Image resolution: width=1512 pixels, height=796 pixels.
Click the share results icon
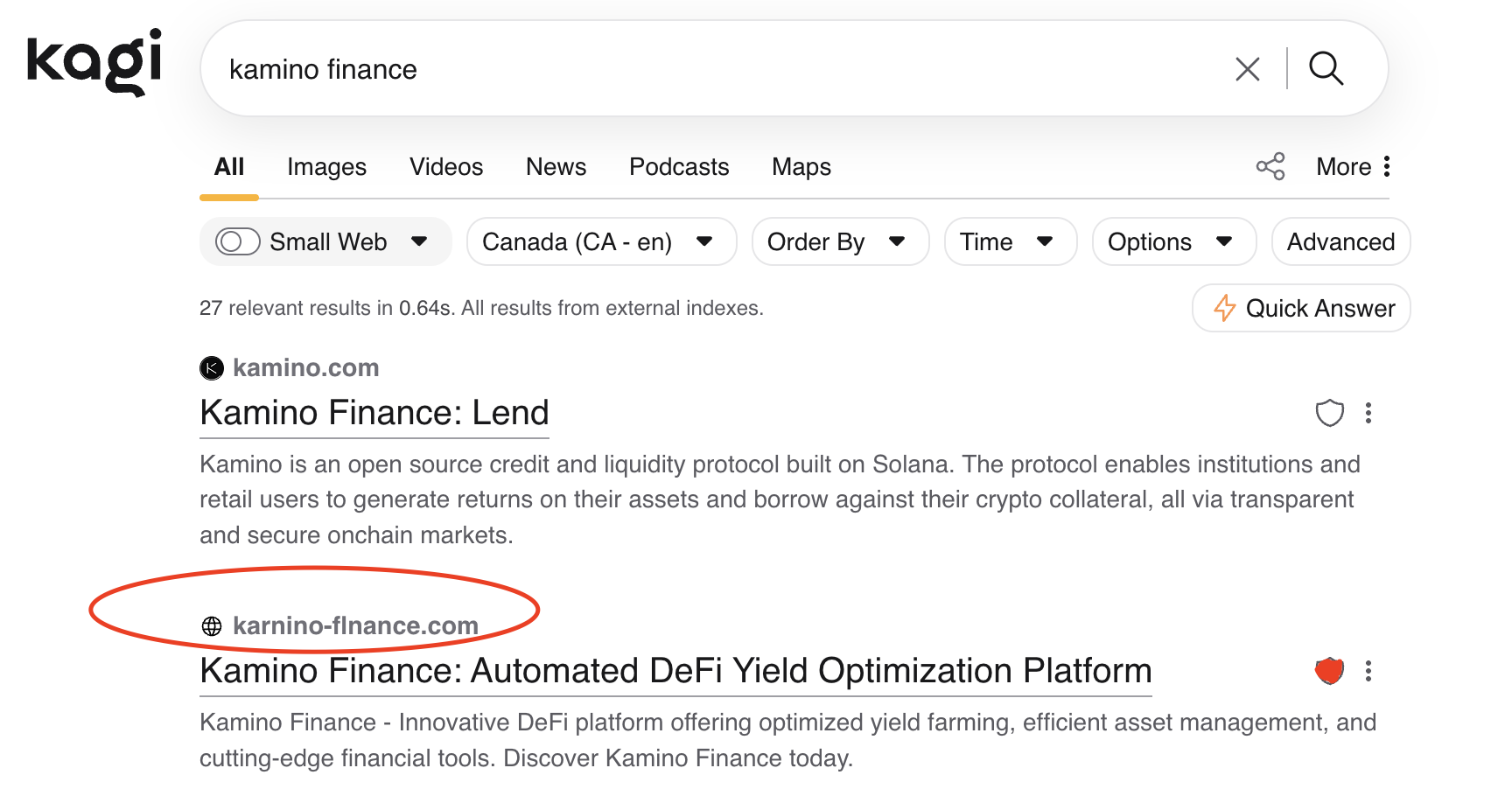1270,166
